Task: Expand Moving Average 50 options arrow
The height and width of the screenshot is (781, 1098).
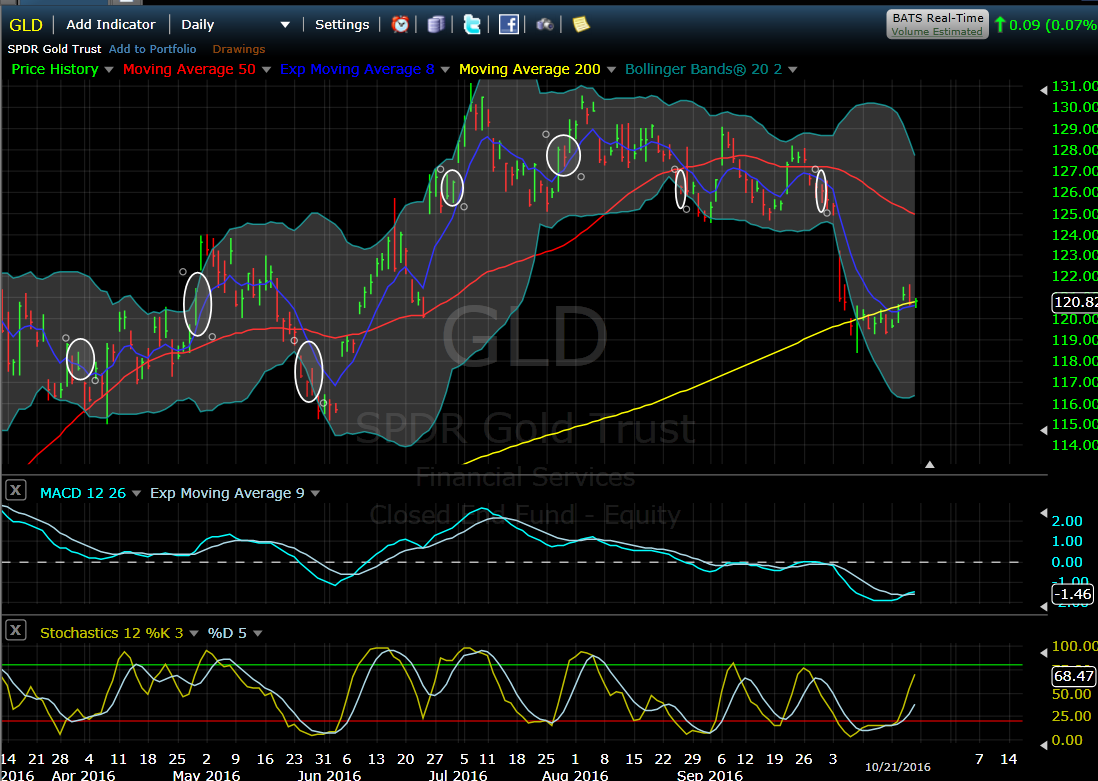Action: [266, 70]
